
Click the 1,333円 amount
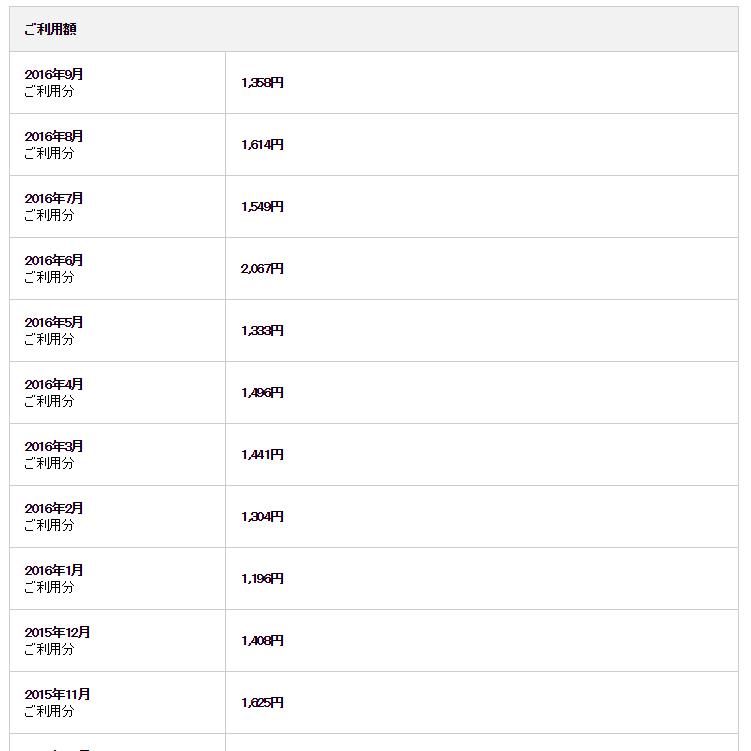tap(262, 330)
